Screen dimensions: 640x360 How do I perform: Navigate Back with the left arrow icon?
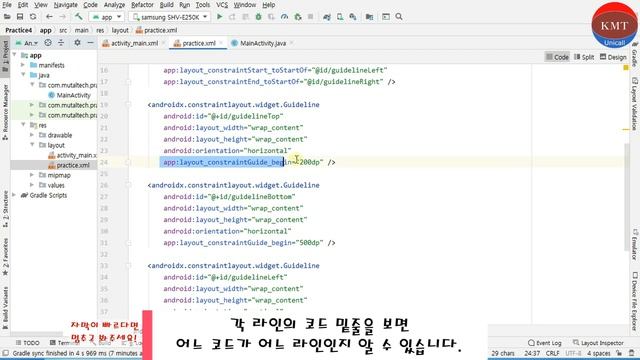click(x=49, y=17)
